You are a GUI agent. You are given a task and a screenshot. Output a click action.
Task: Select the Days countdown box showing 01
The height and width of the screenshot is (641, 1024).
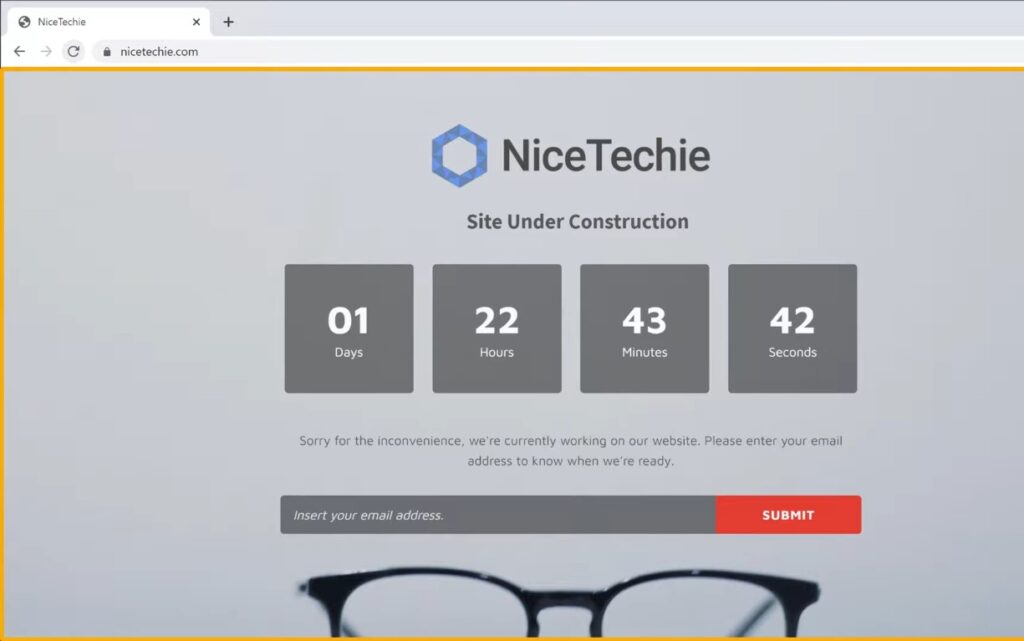click(348, 327)
